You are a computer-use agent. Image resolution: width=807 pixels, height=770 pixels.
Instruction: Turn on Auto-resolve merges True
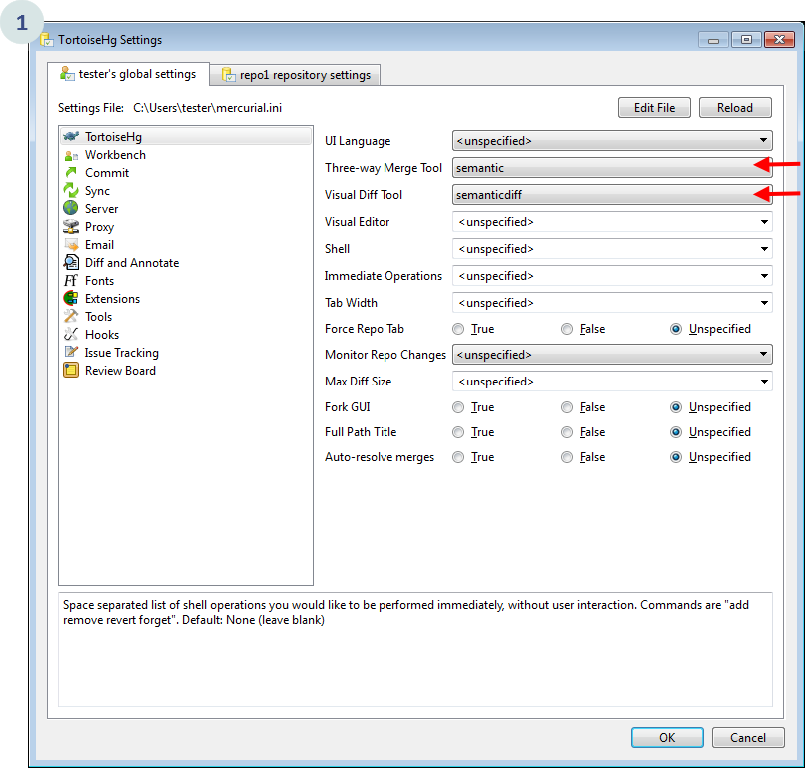pyautogui.click(x=458, y=457)
